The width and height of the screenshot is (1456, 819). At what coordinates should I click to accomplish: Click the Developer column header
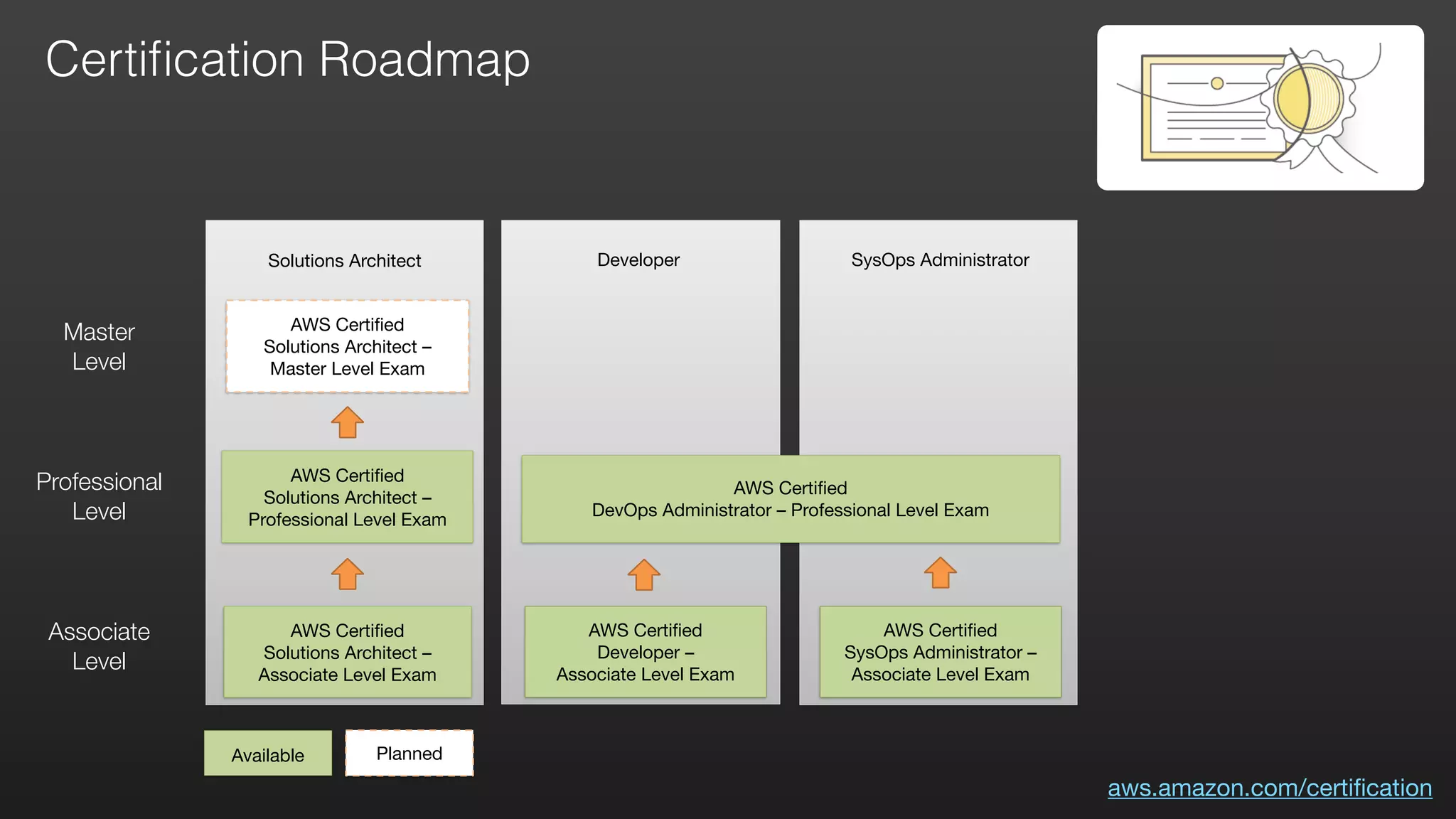coord(638,260)
